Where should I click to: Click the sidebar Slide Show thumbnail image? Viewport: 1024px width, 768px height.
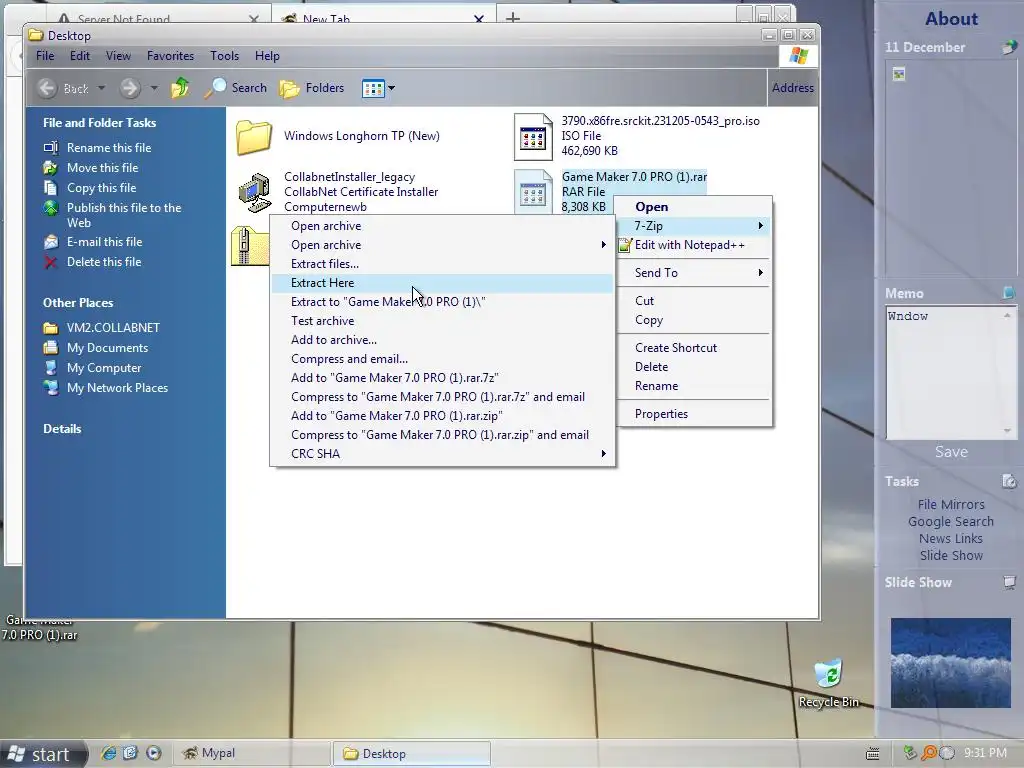[x=951, y=663]
